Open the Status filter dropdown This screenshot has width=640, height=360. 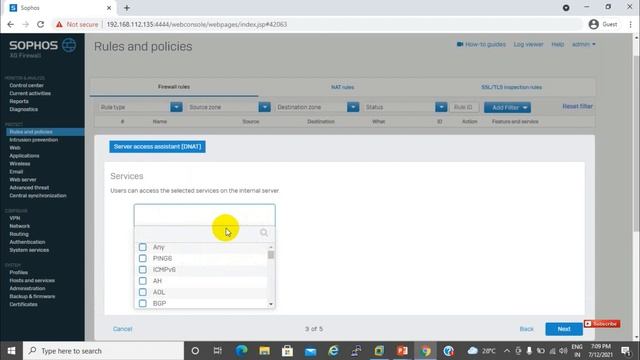[x=441, y=107]
